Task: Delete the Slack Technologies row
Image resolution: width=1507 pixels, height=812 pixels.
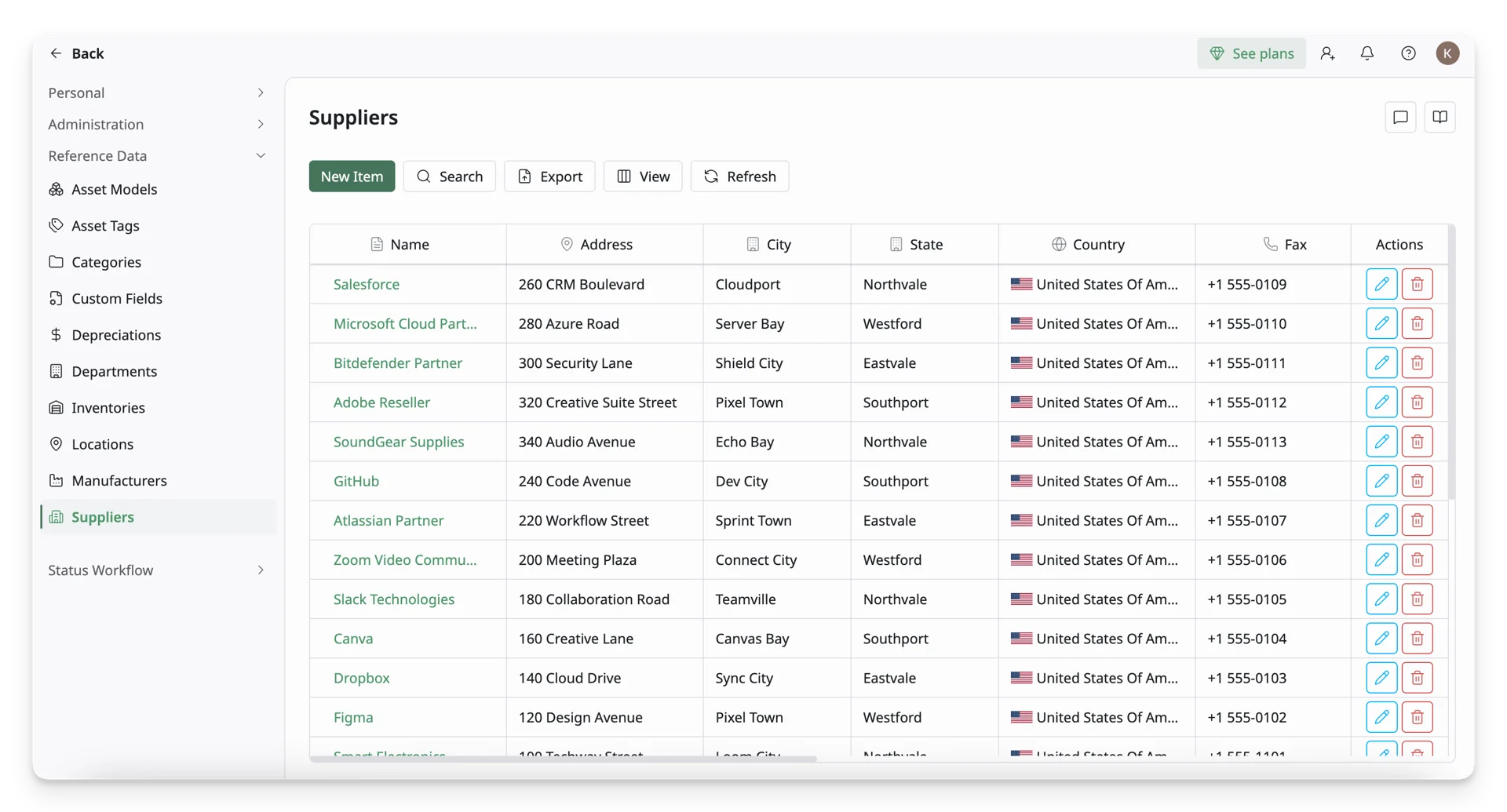Action: pyautogui.click(x=1417, y=599)
